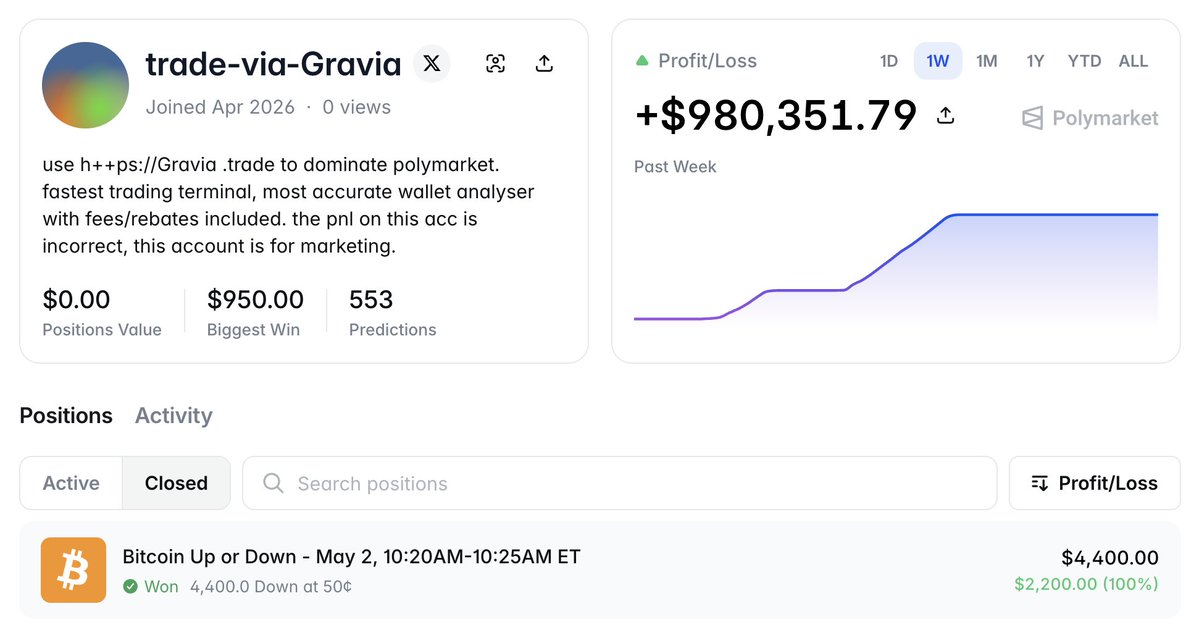Click the Joined Apr 2026 text
The width and height of the screenshot is (1199, 630).
[x=220, y=107]
